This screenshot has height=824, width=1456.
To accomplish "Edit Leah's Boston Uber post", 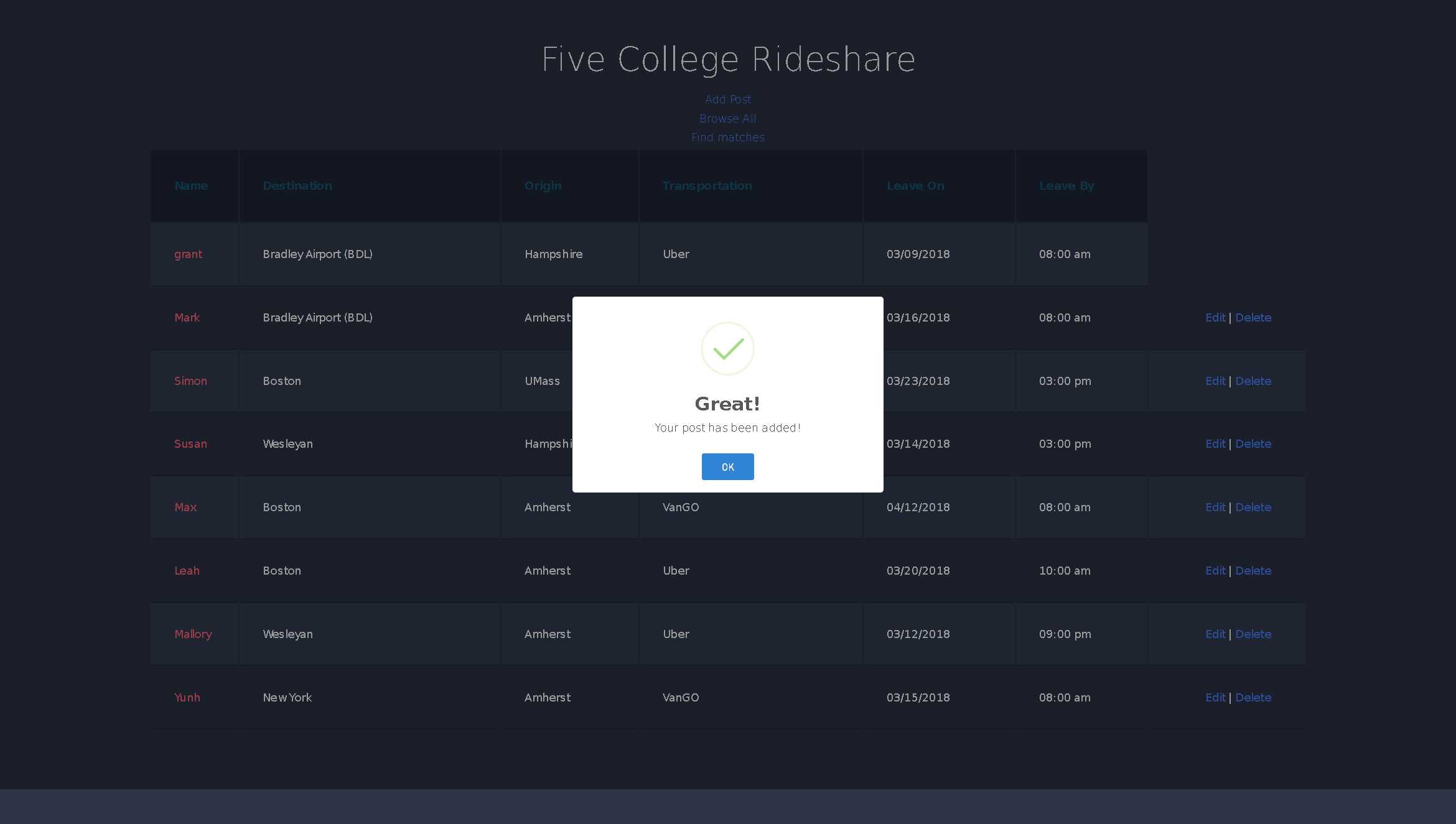I will point(1215,570).
